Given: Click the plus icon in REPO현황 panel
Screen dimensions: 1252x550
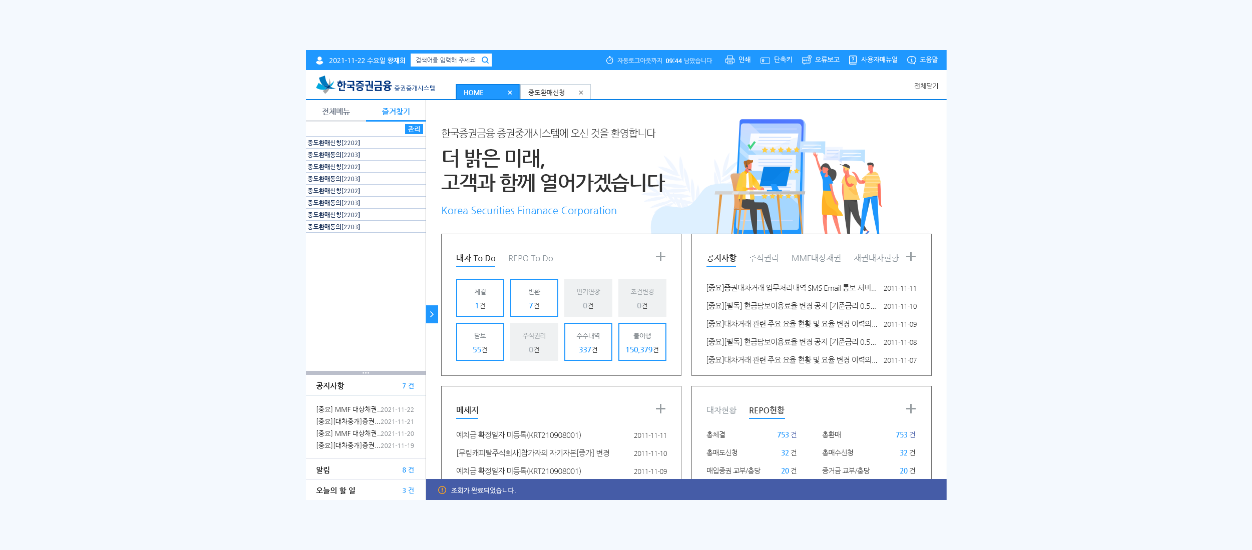Looking at the screenshot, I should point(910,409).
